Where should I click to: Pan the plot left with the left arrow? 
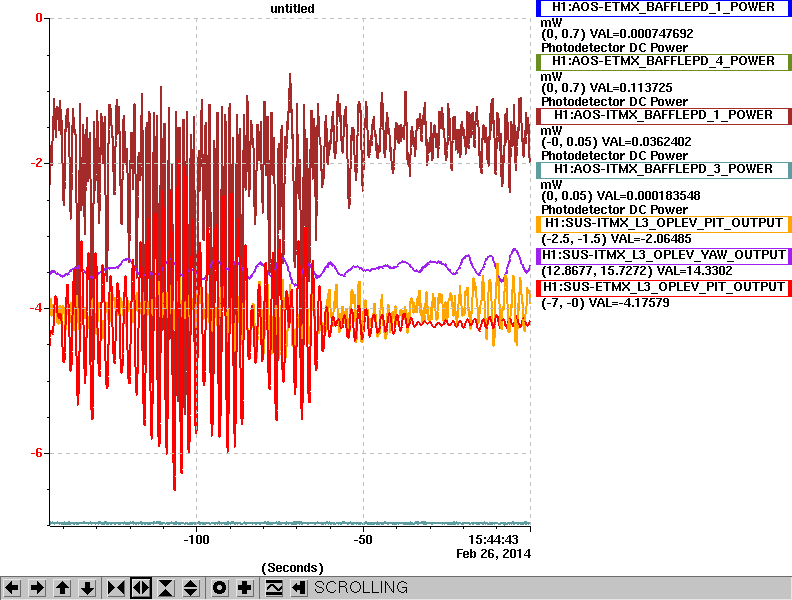[12, 588]
